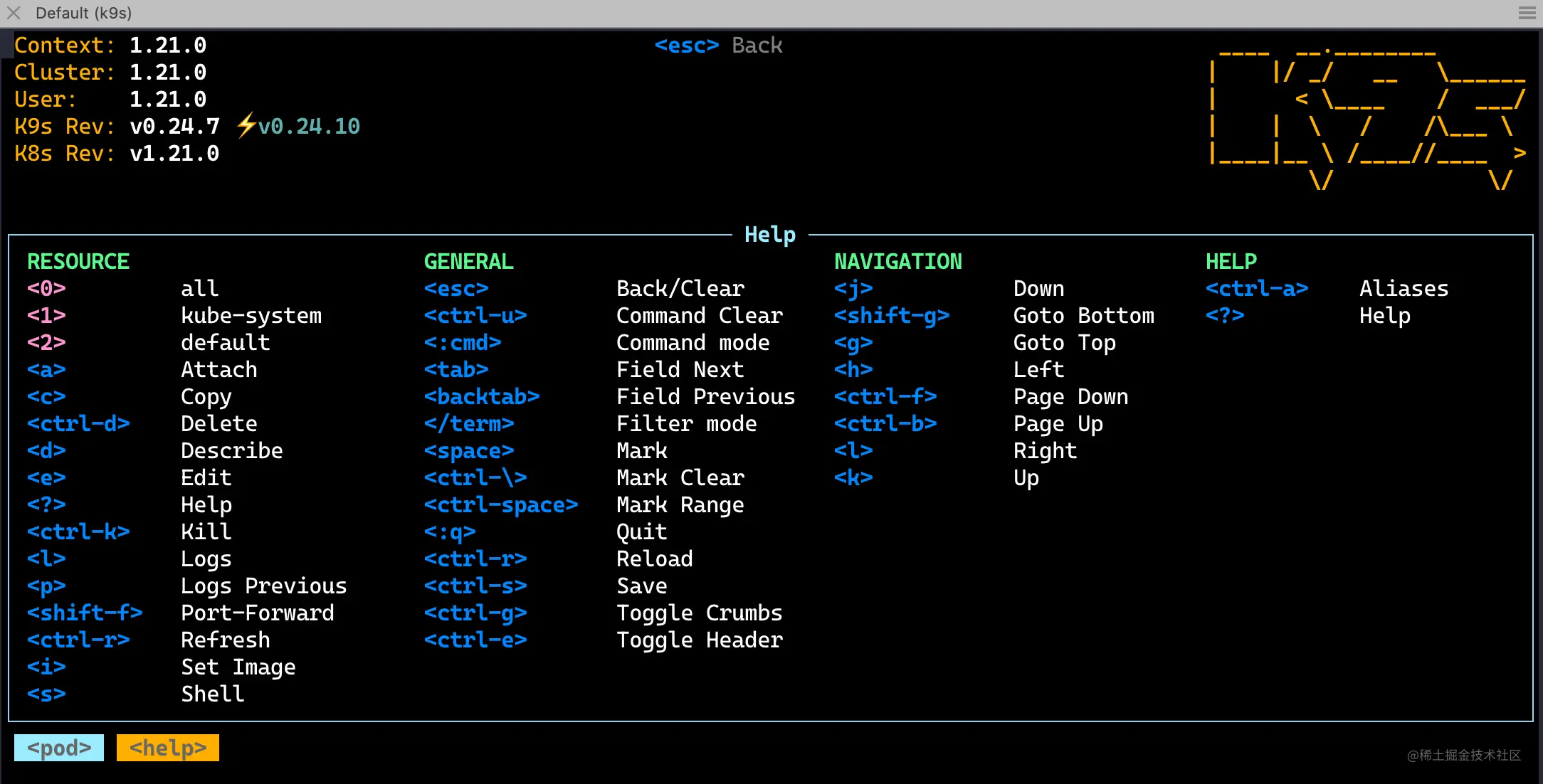Click the <ctrl-space> shortcut key
1543x784 pixels.
tap(501, 505)
